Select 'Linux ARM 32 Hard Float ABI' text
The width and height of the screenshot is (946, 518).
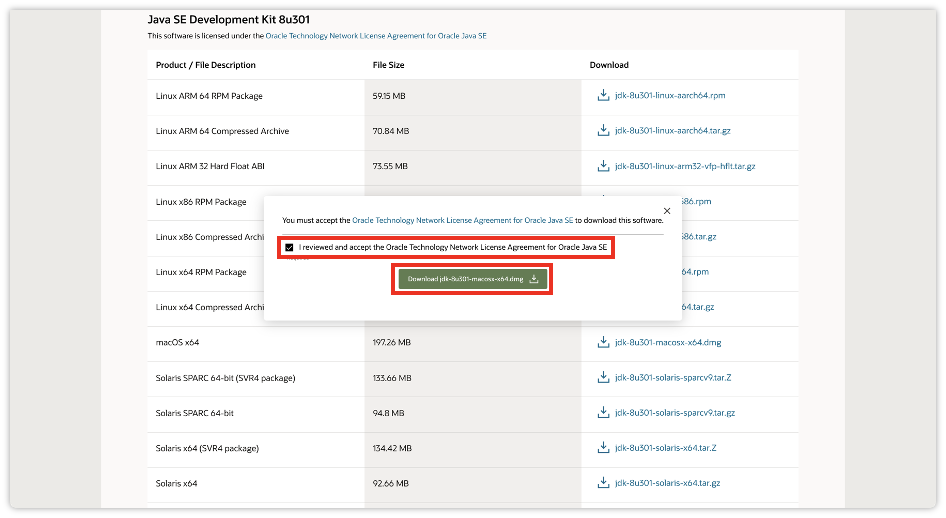210,166
